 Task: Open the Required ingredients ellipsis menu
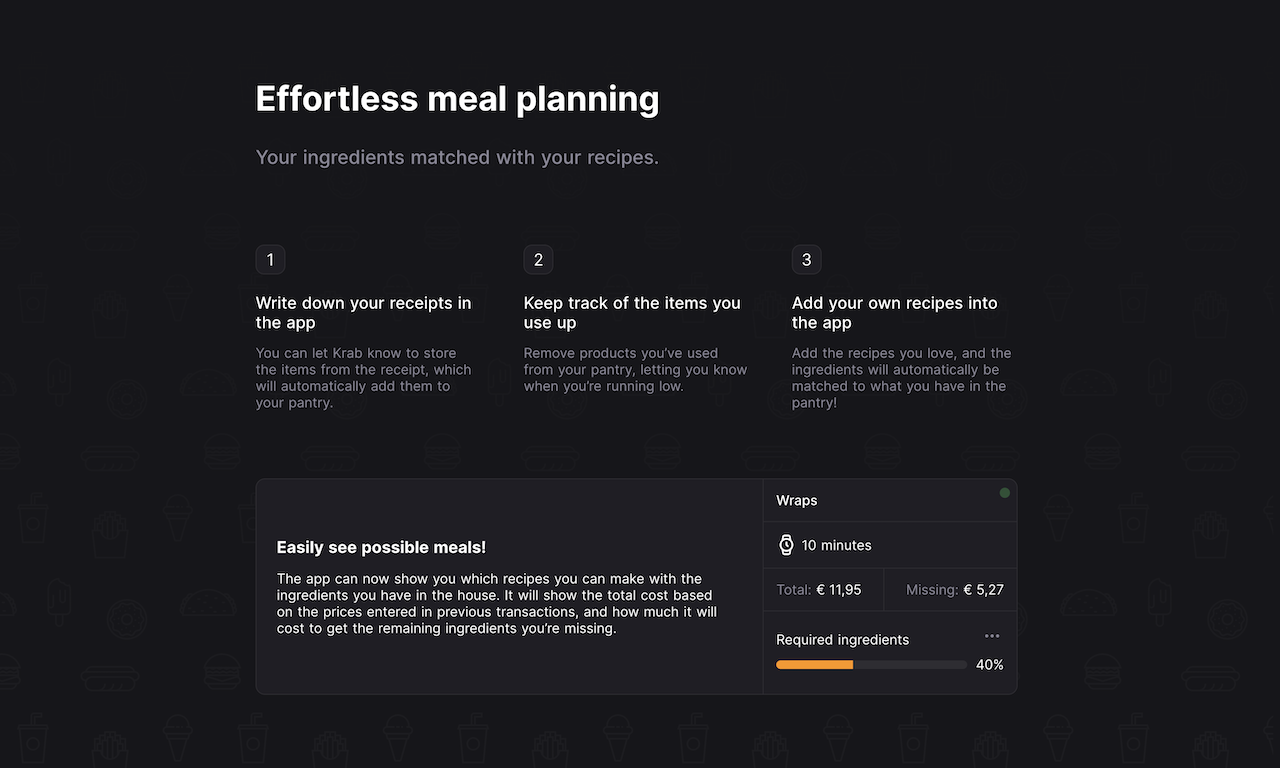point(992,635)
